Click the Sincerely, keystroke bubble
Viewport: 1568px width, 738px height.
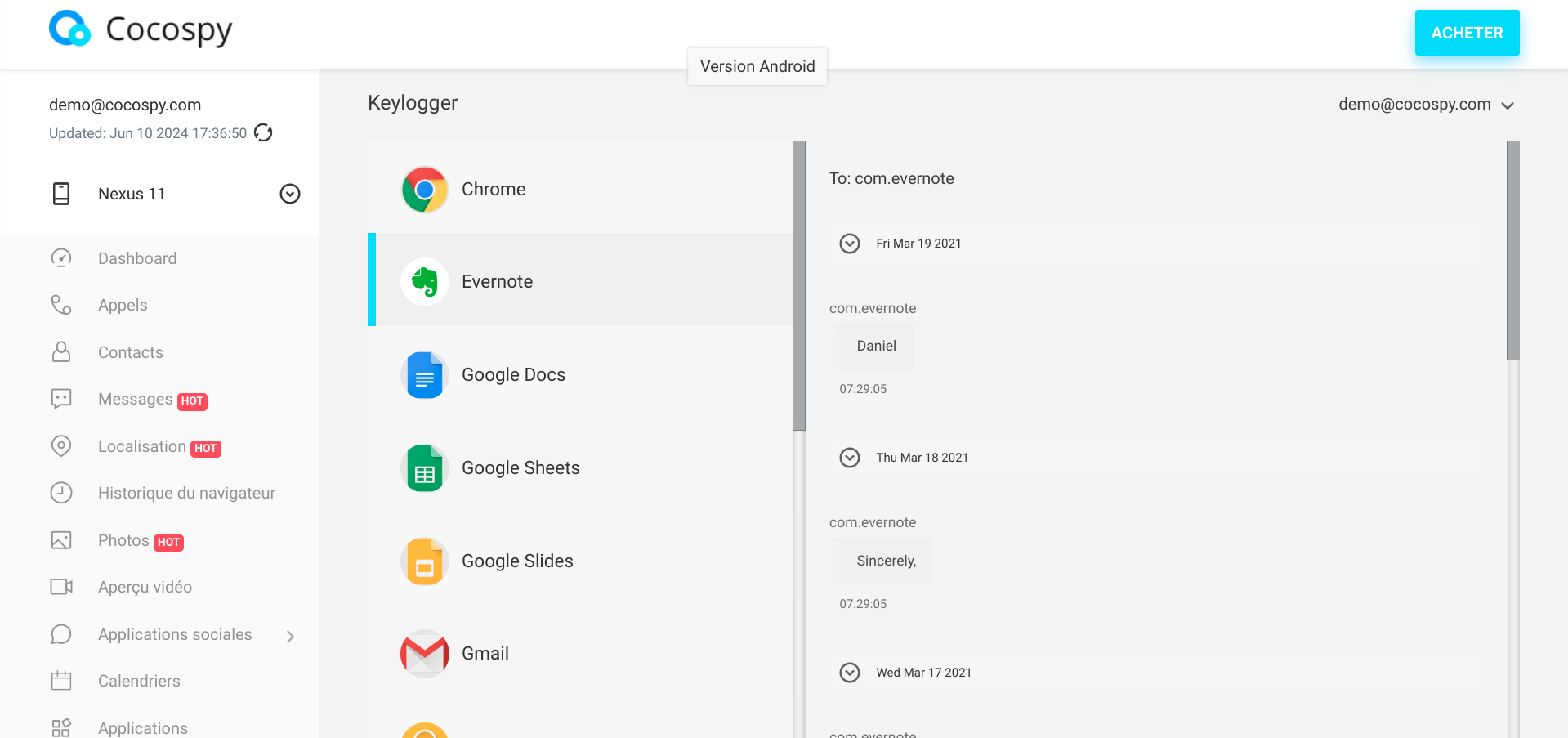[886, 561]
